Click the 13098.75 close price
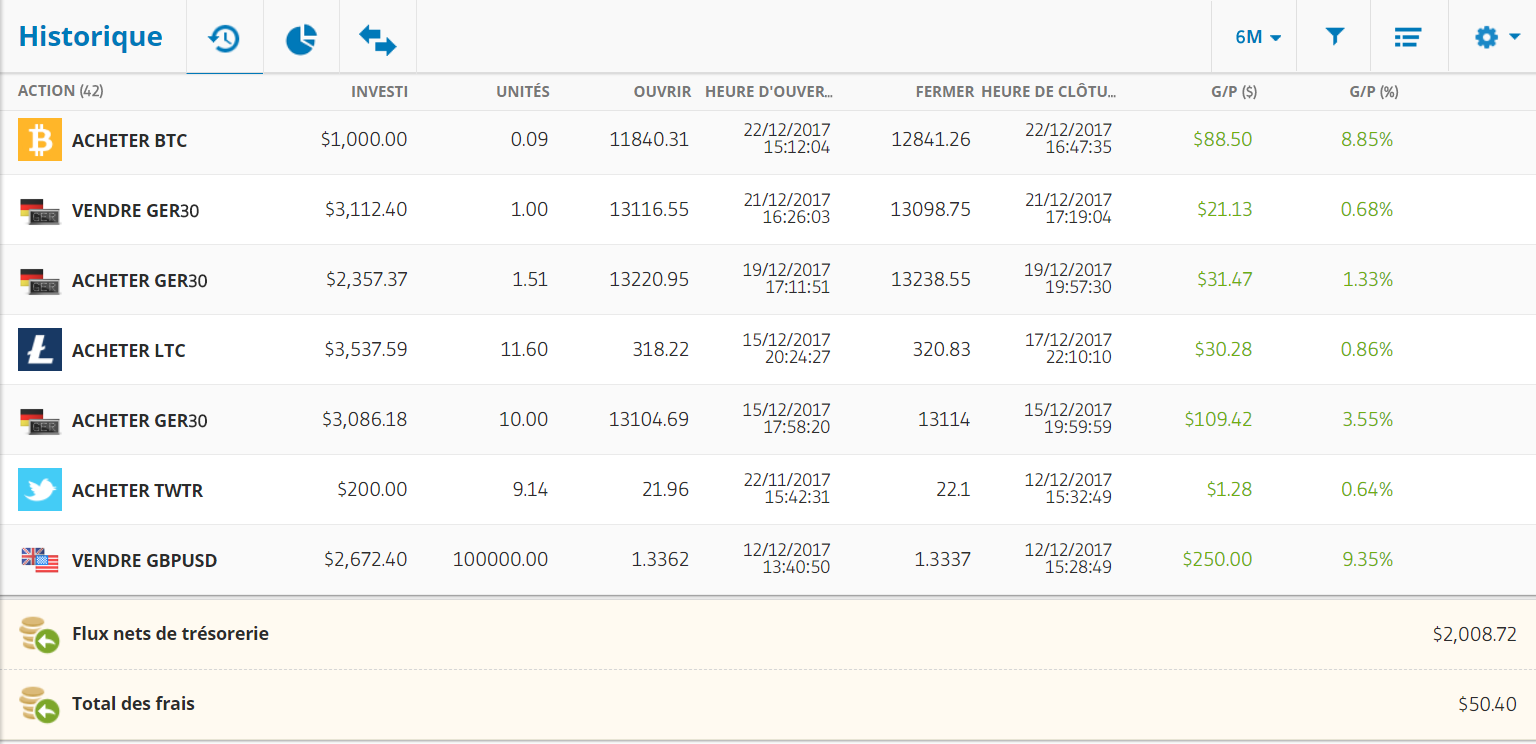The width and height of the screenshot is (1536, 744). coord(931,210)
